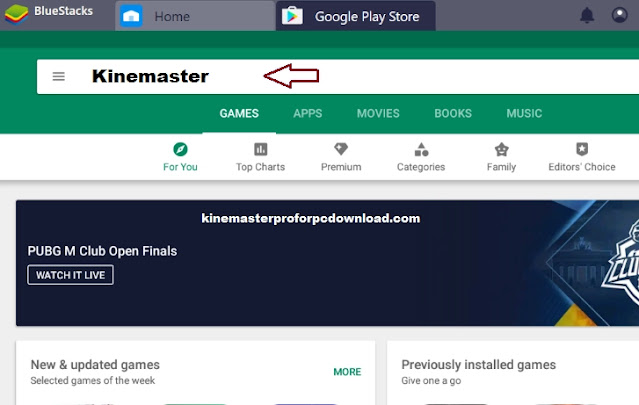The width and height of the screenshot is (639, 405).
Task: Select the MUSIC tab
Action: pos(524,113)
